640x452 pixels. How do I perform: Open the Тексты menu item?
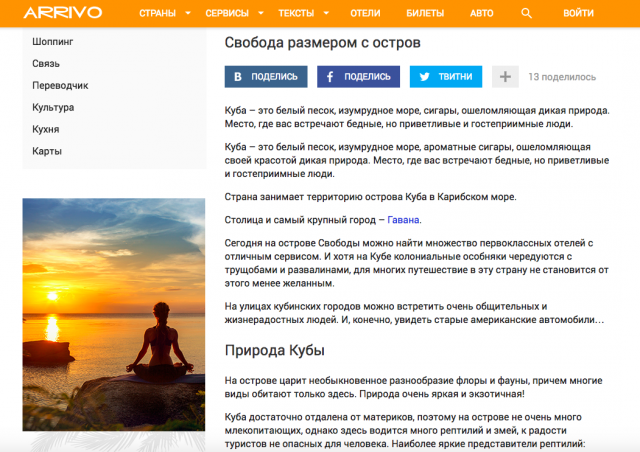(x=296, y=13)
